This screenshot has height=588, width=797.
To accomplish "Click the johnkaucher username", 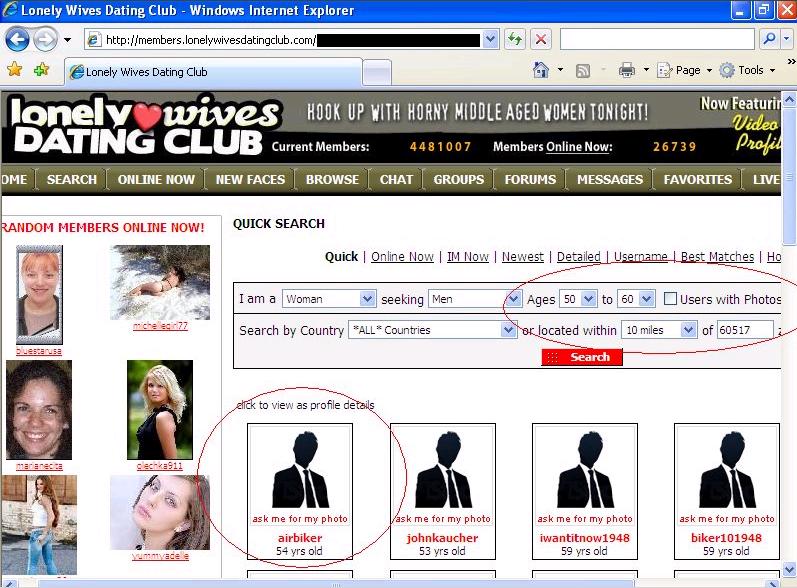I will pyautogui.click(x=442, y=538).
